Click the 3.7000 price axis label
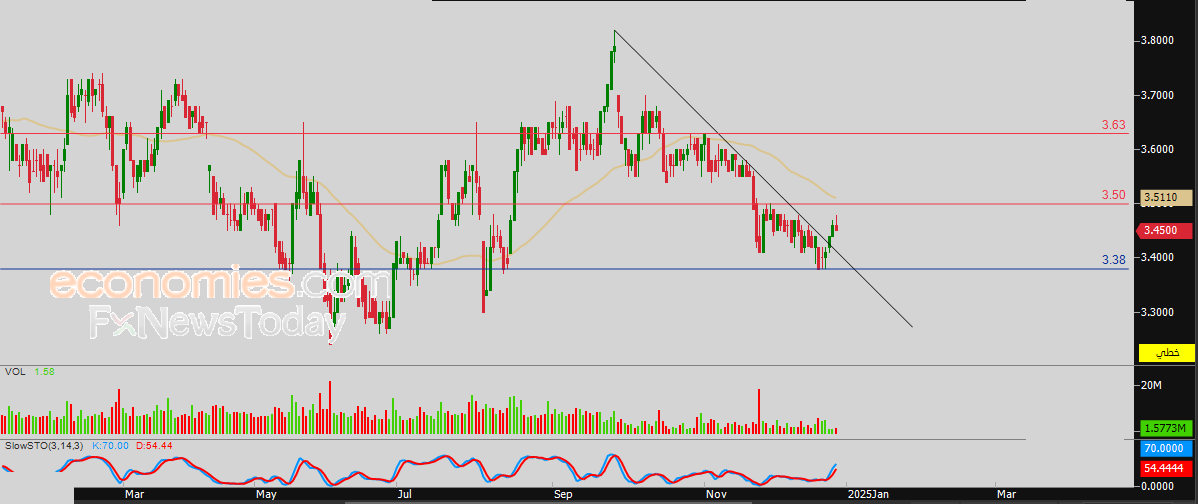 [1157, 95]
